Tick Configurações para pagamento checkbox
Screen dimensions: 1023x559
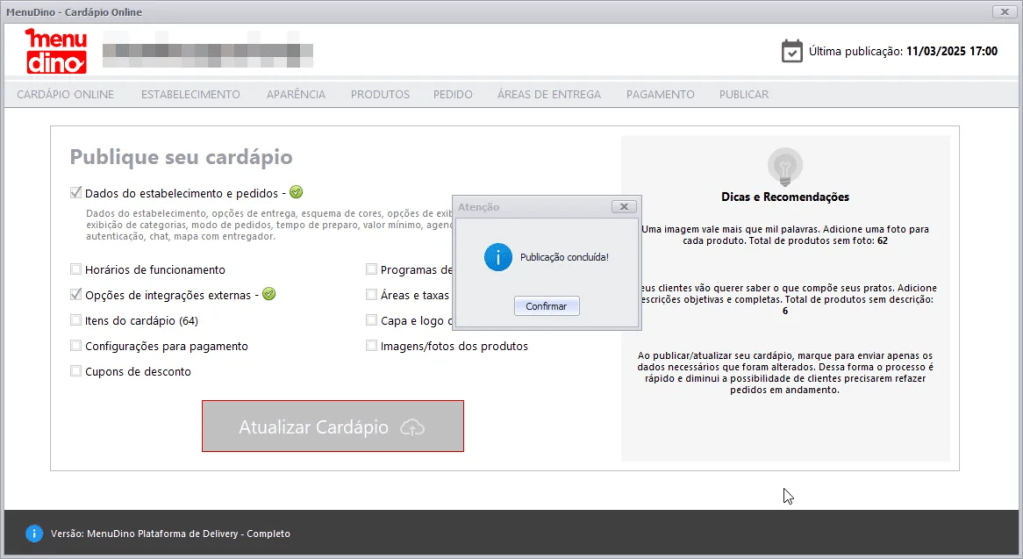(x=76, y=346)
